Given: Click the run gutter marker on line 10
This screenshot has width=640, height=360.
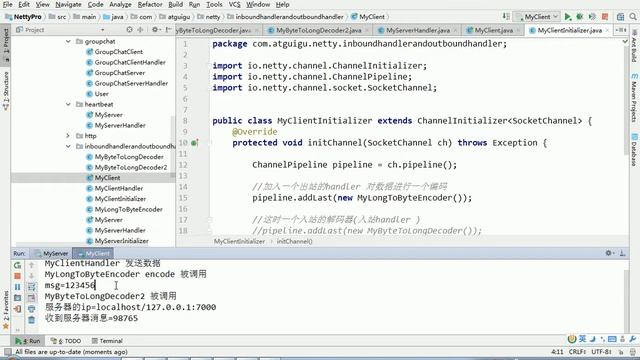Looking at the screenshot, I should (195, 143).
